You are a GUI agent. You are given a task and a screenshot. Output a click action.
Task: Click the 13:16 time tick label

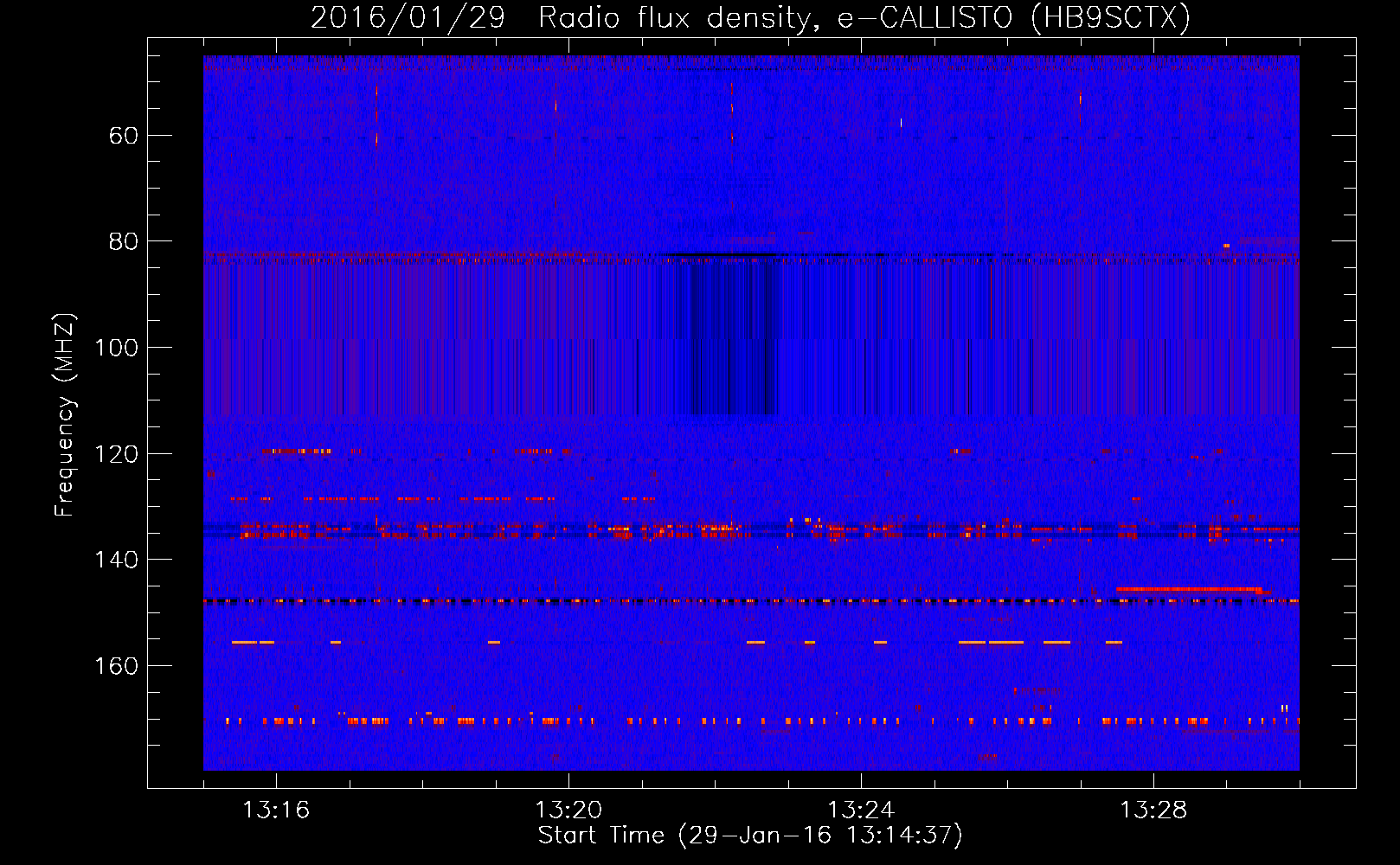[276, 811]
